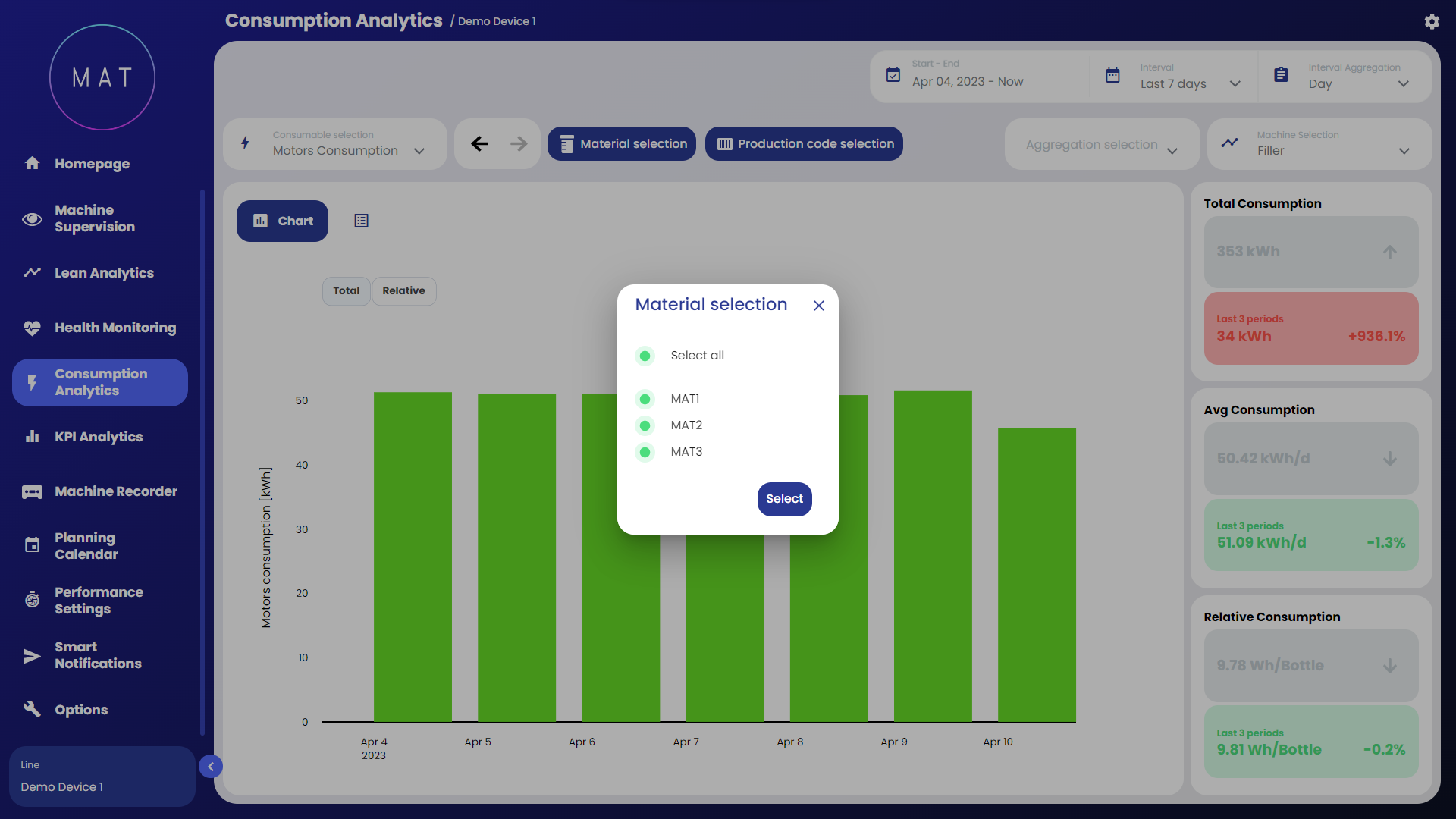Click the back arrow navigation icon
Image resolution: width=1456 pixels, height=819 pixels.
click(479, 143)
